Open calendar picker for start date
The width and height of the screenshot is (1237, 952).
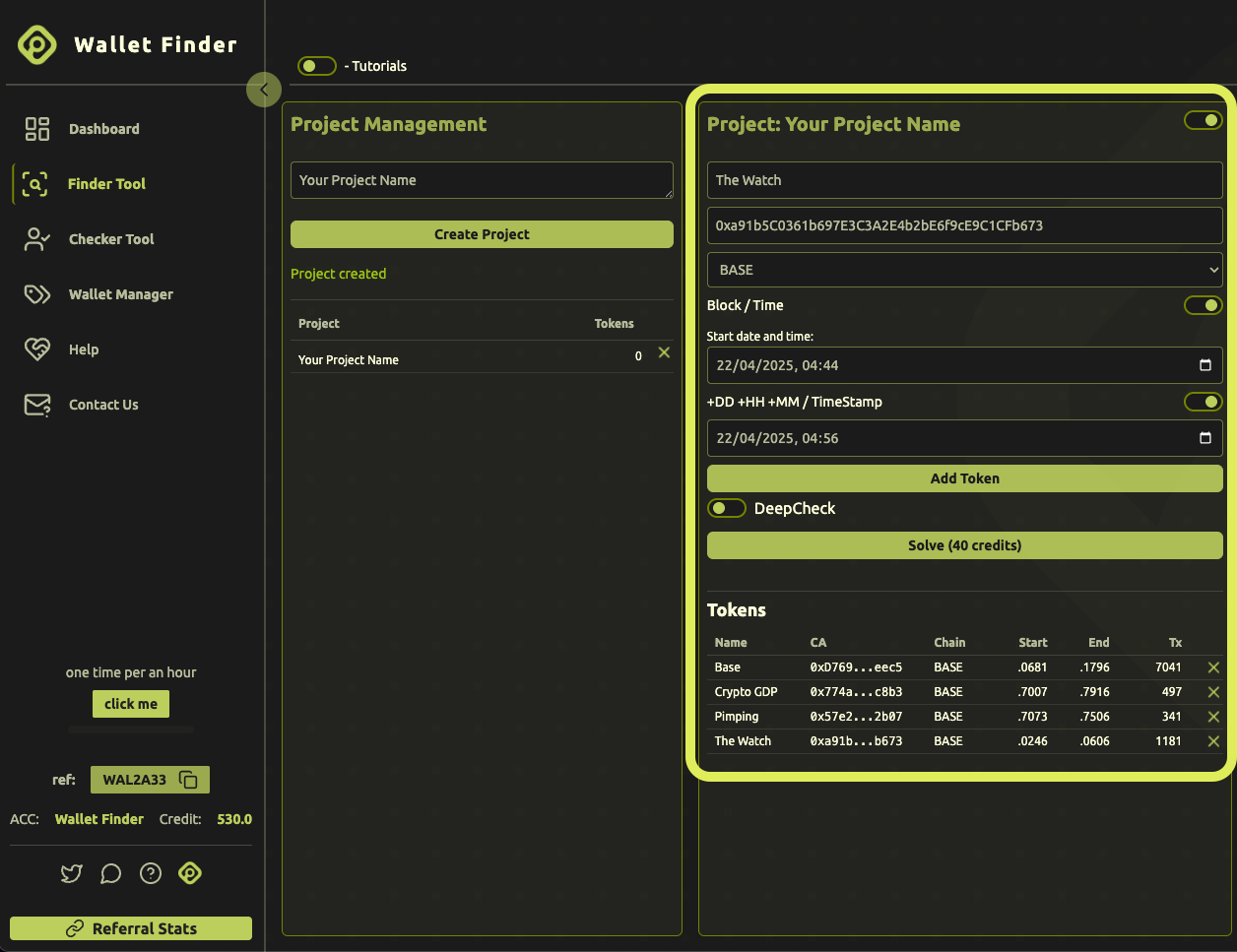click(1204, 365)
